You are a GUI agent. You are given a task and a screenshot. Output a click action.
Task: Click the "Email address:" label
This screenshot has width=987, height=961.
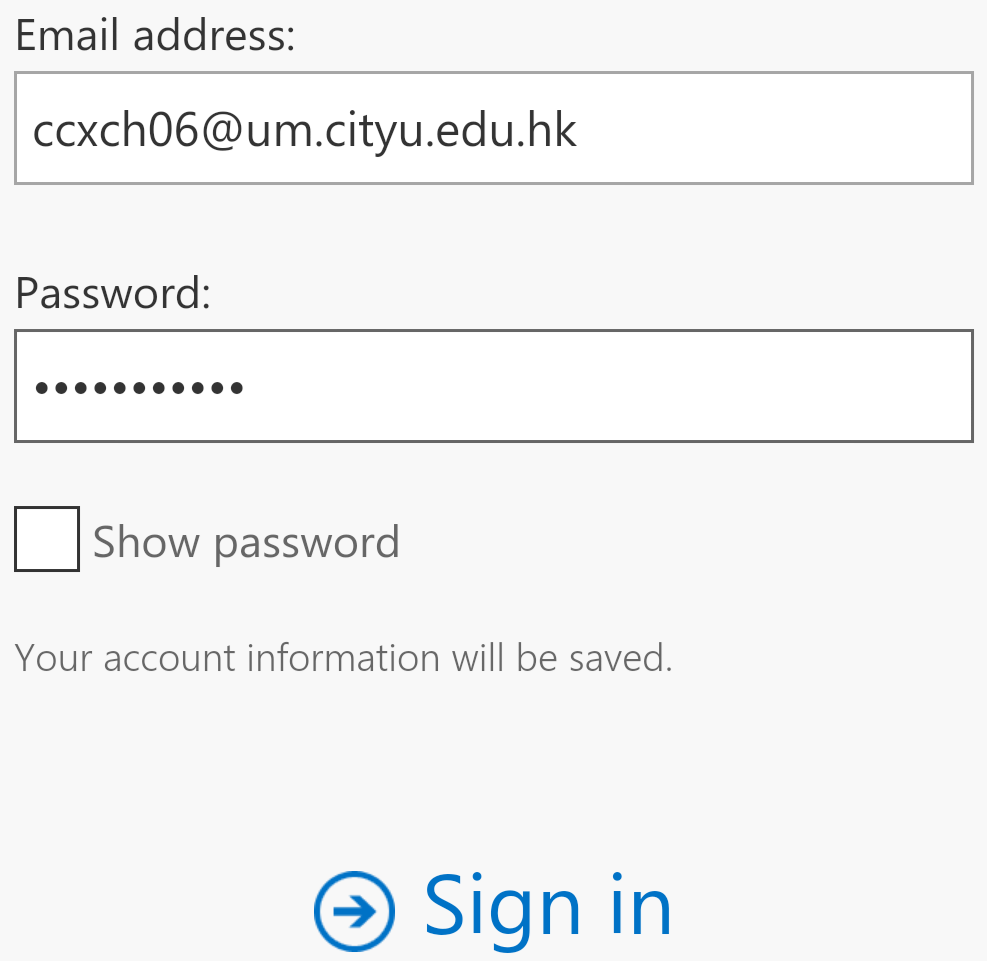pos(155,36)
